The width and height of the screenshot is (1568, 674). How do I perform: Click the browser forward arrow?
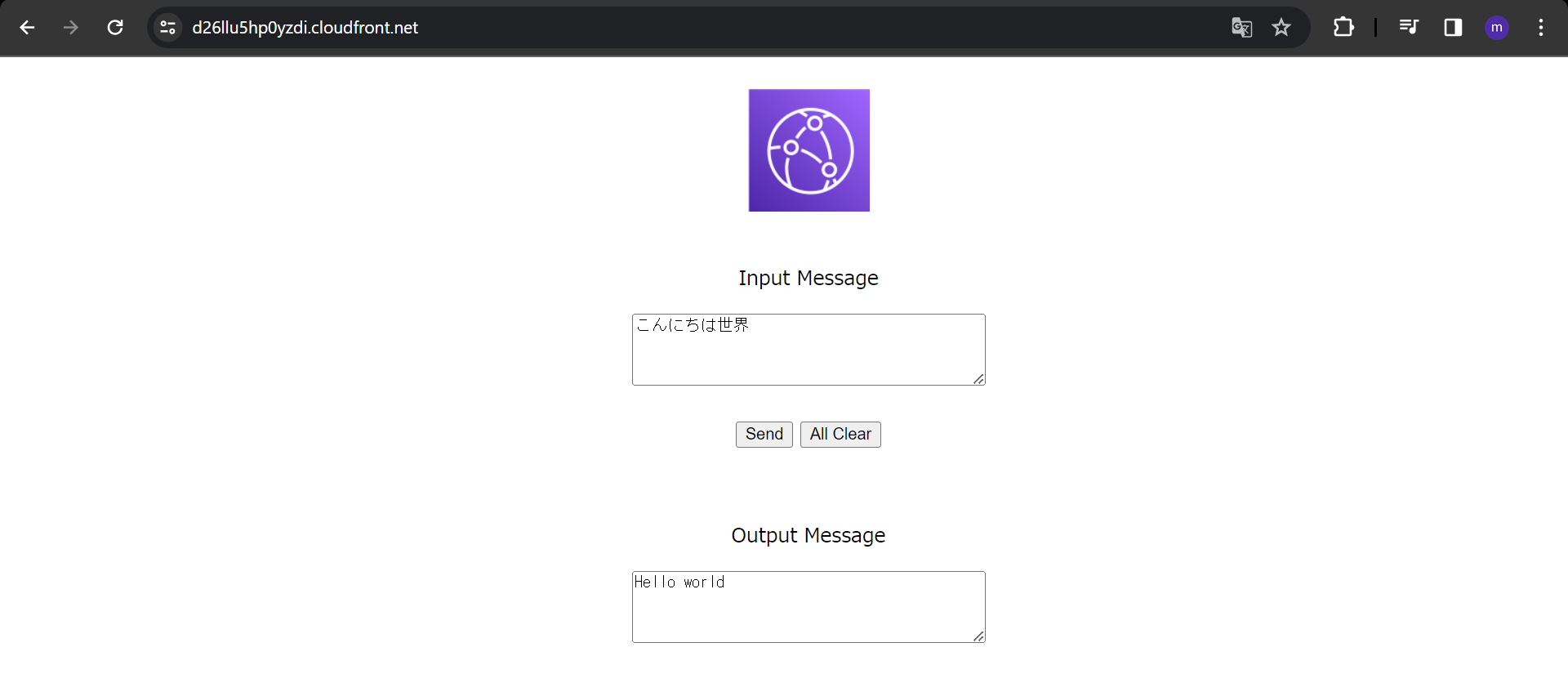click(x=71, y=28)
